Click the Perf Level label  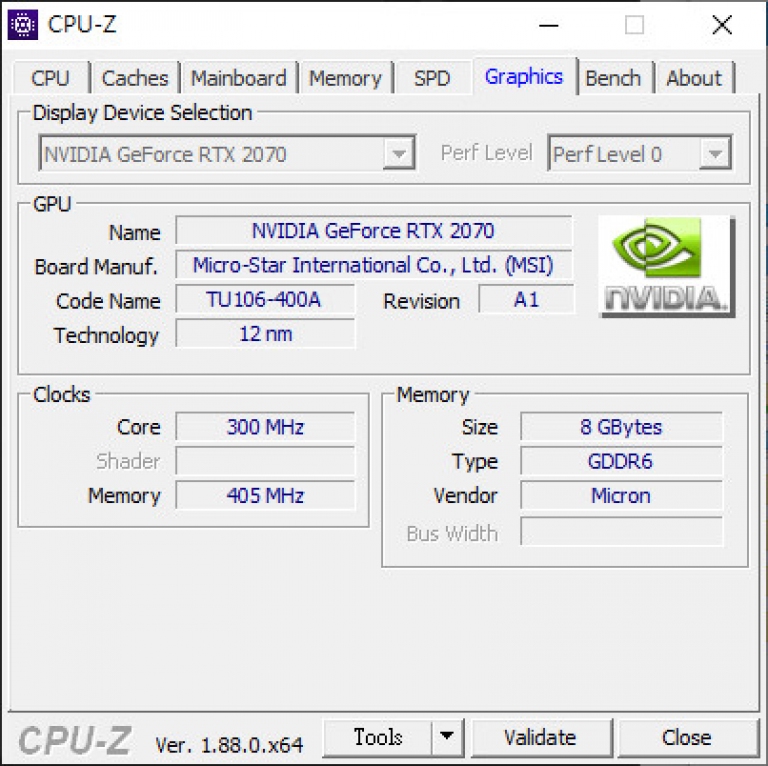pos(486,153)
